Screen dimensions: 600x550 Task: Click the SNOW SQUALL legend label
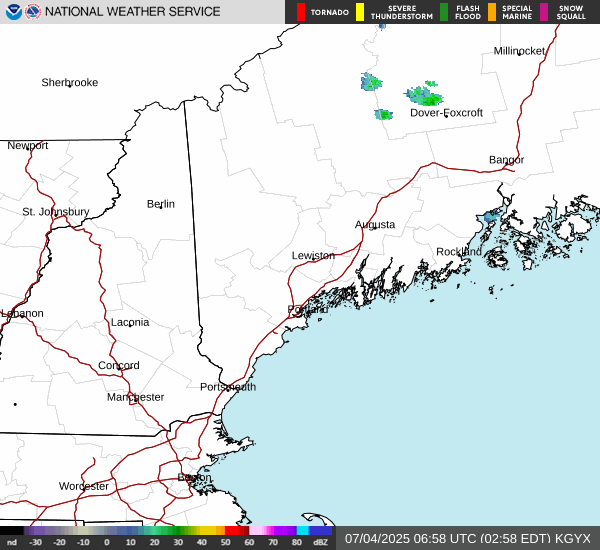tap(571, 12)
